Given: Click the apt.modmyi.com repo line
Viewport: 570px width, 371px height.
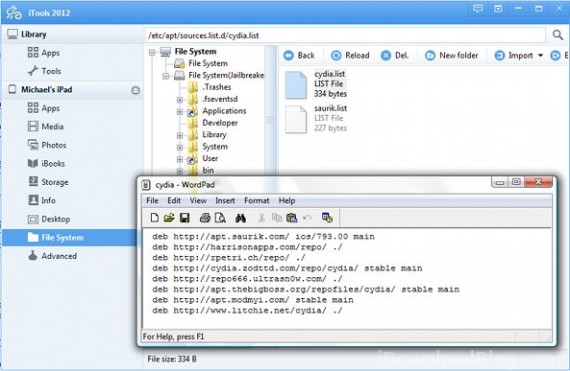Looking at the screenshot, I should tap(253, 300).
